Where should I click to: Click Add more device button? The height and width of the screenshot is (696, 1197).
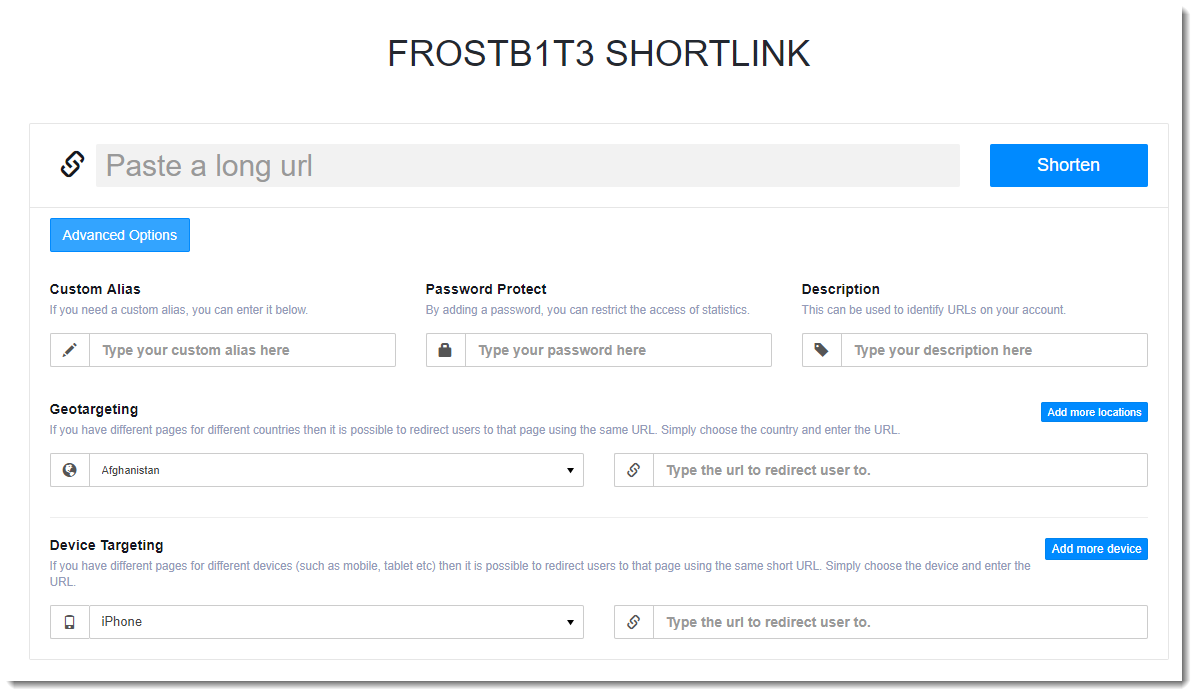[x=1096, y=549]
